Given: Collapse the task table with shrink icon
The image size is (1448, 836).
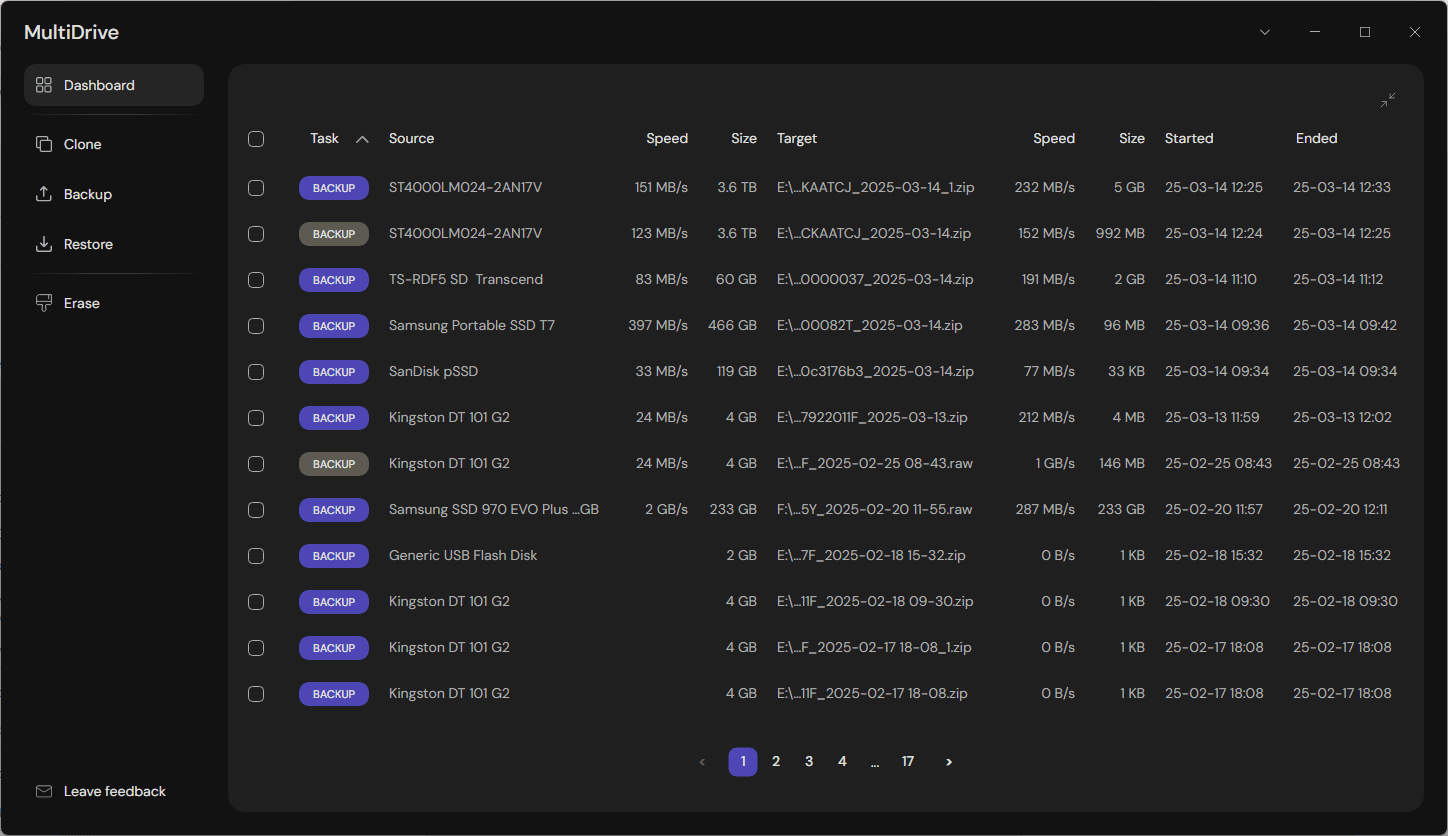Looking at the screenshot, I should pos(1388,100).
